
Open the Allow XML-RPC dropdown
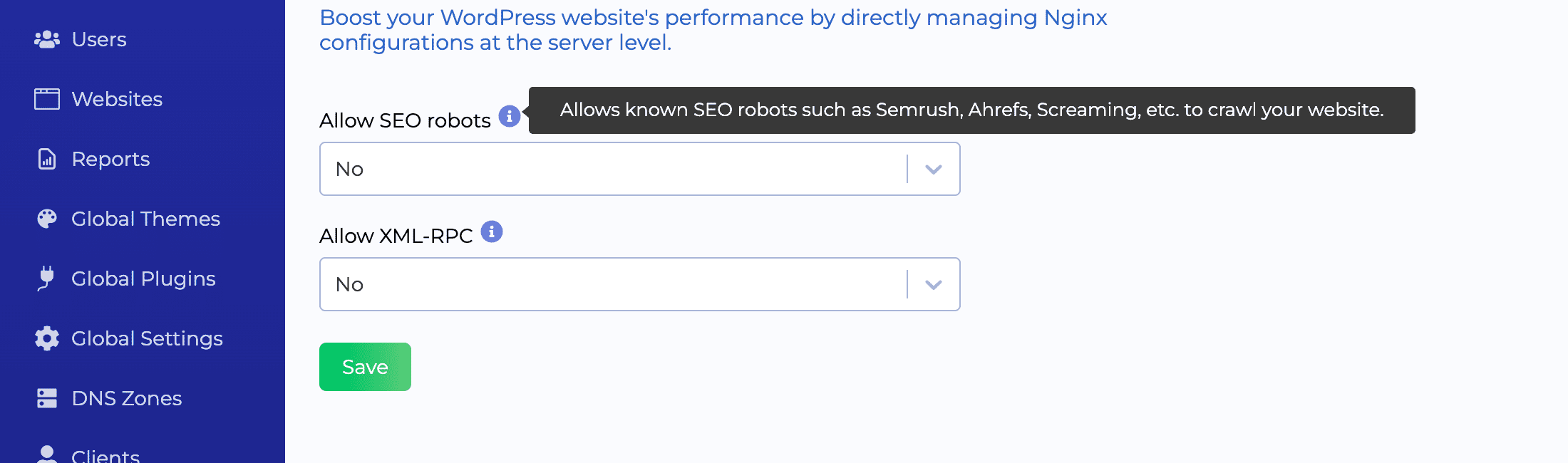[639, 284]
